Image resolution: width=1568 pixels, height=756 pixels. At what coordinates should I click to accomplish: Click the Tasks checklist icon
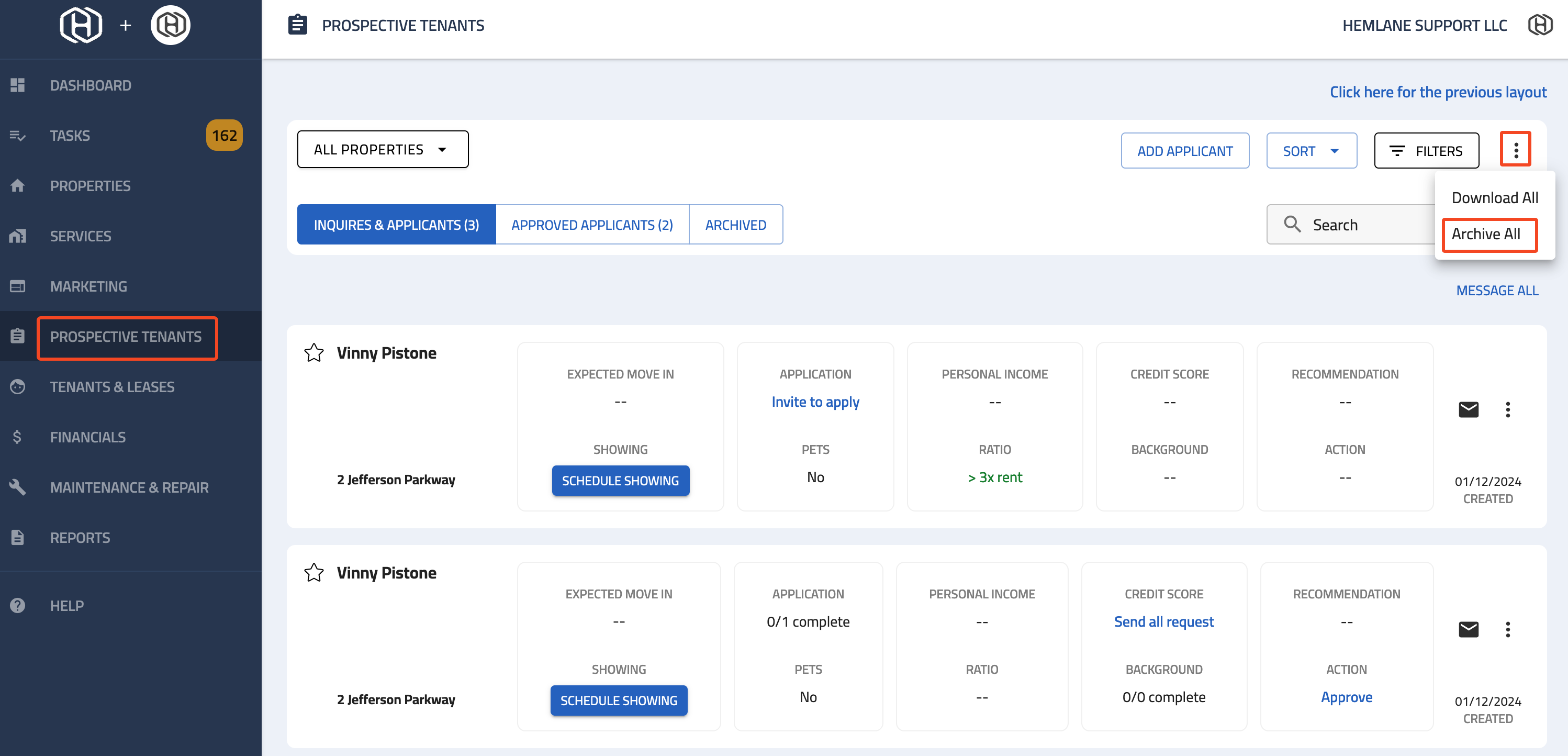click(18, 136)
